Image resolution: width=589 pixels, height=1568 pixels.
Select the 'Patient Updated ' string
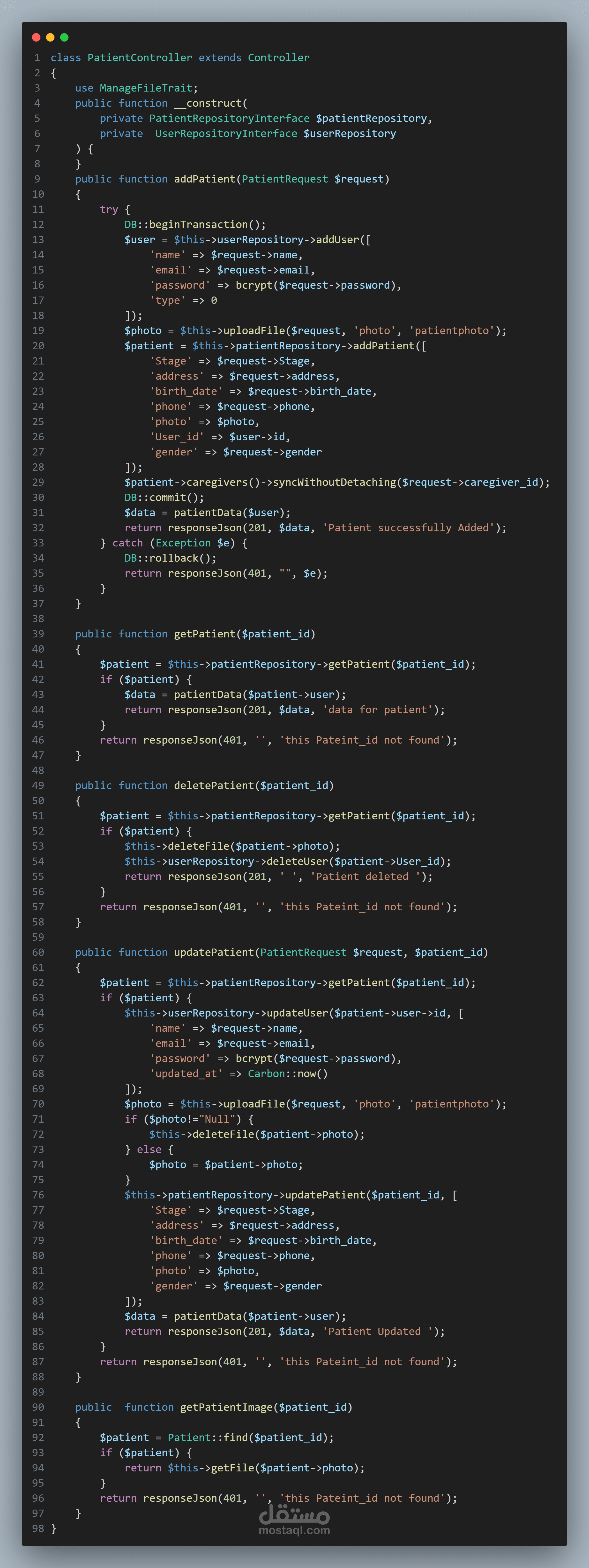point(377,1331)
